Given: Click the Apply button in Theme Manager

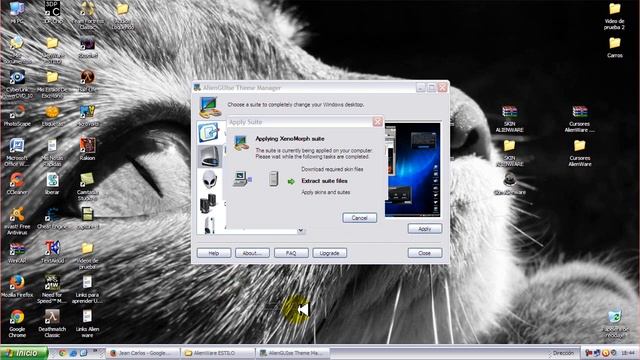Looking at the screenshot, I should coord(424,229).
